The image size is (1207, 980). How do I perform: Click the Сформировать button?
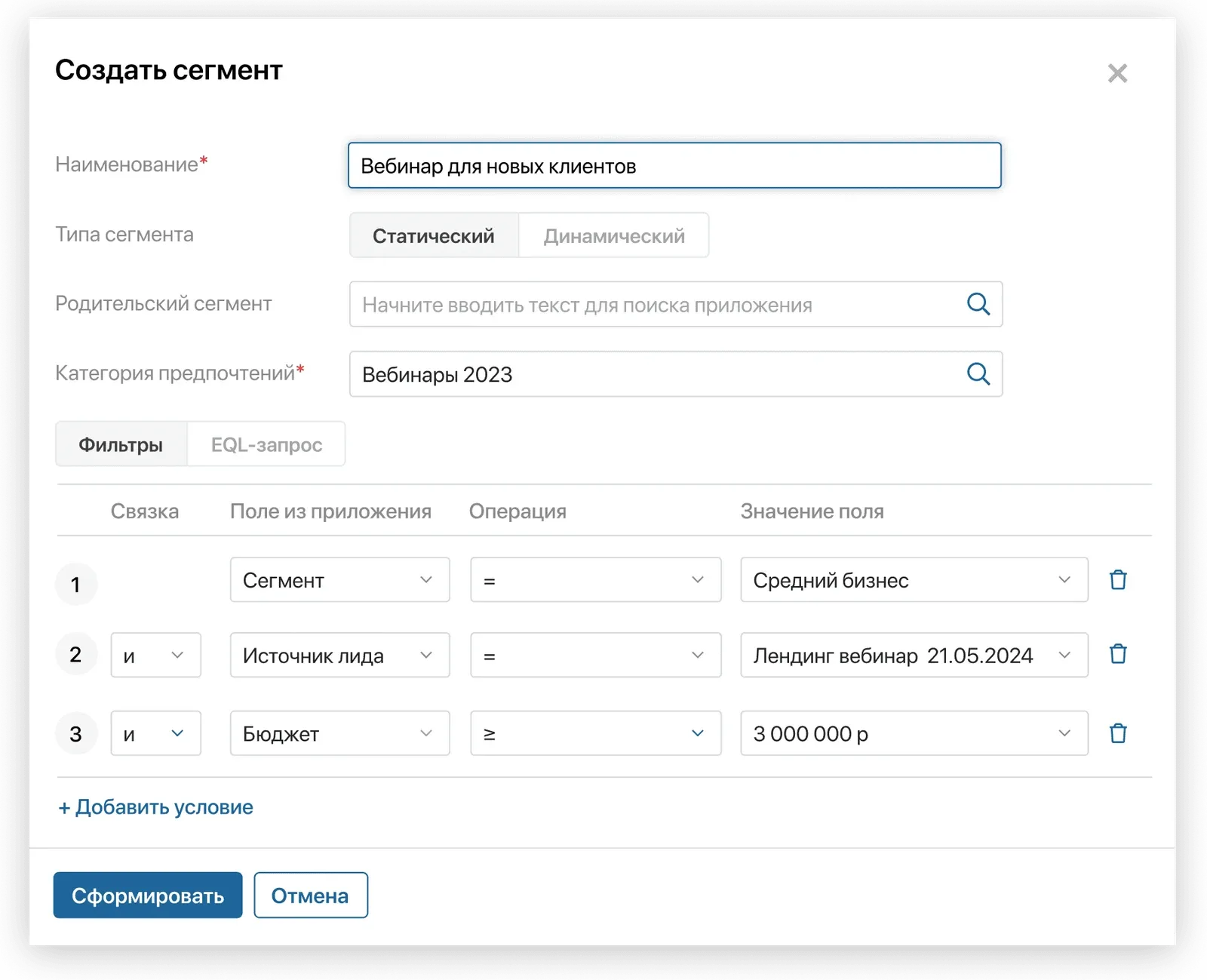click(148, 896)
